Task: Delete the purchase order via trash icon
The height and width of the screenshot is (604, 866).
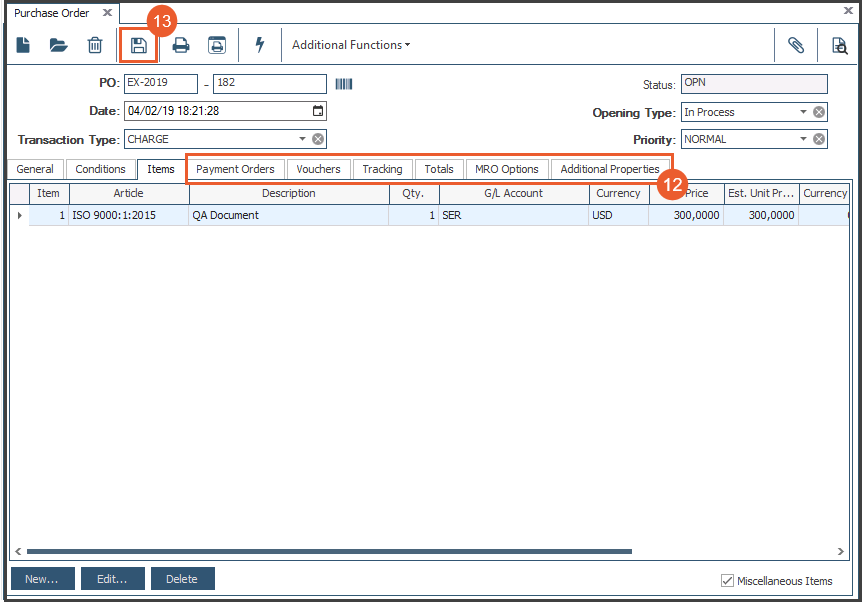Action: point(95,45)
